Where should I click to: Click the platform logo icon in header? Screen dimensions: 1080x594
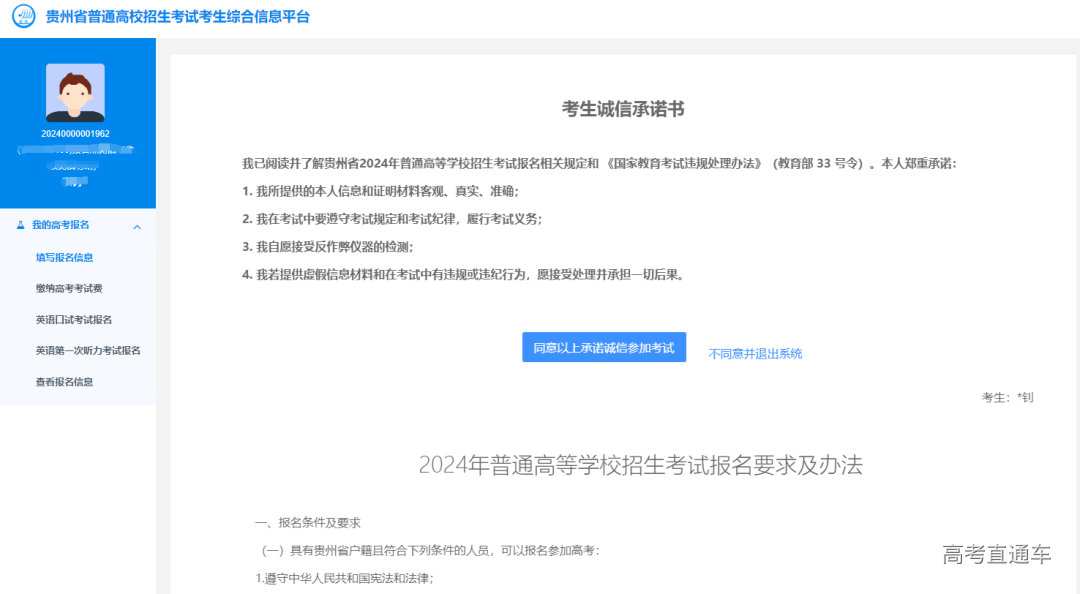pyautogui.click(x=25, y=16)
